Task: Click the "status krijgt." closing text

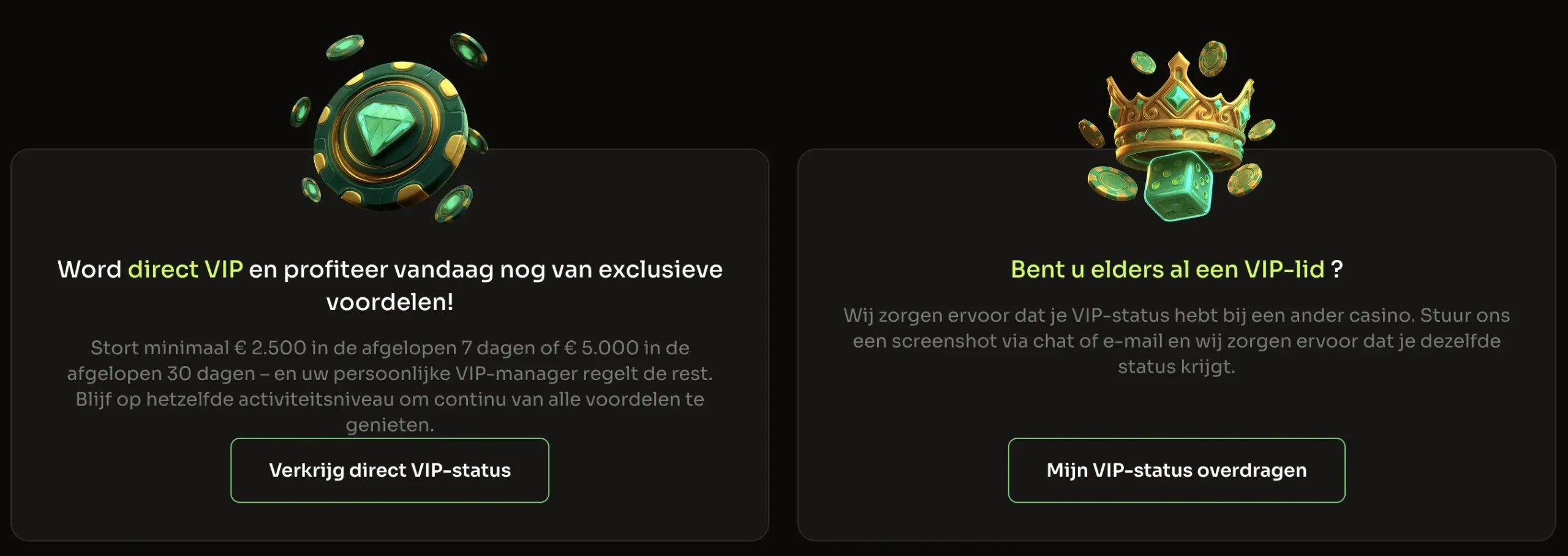Action: (x=1176, y=367)
